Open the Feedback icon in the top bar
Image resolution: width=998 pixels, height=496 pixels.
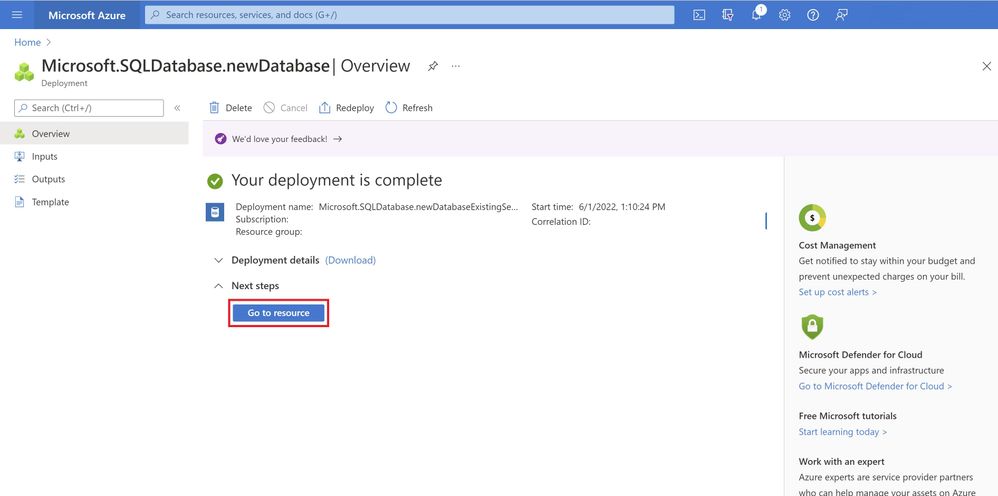(x=841, y=15)
